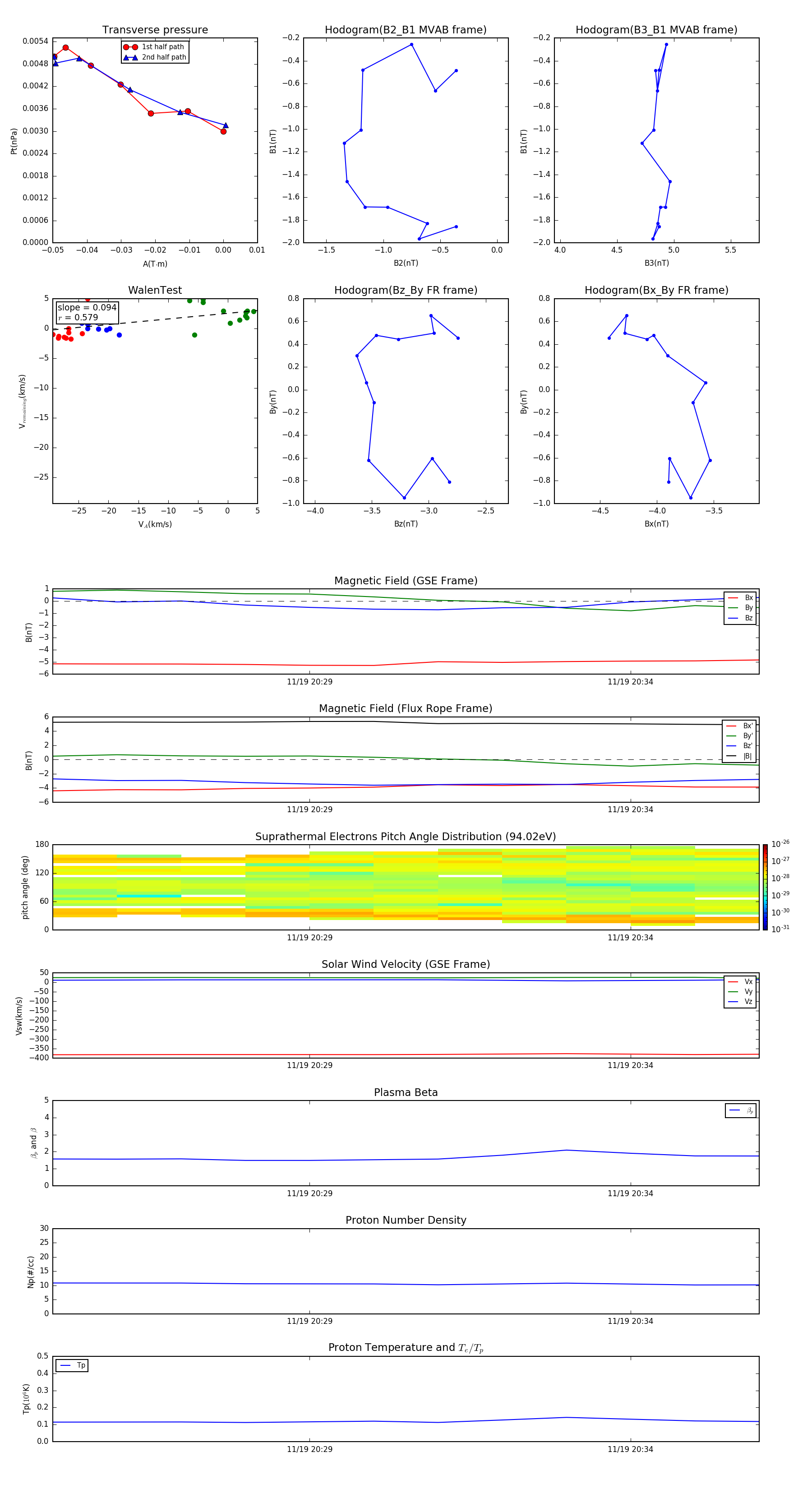Click By' in the Flux Rope legend
812x1489 pixels.
pyautogui.click(x=739, y=736)
